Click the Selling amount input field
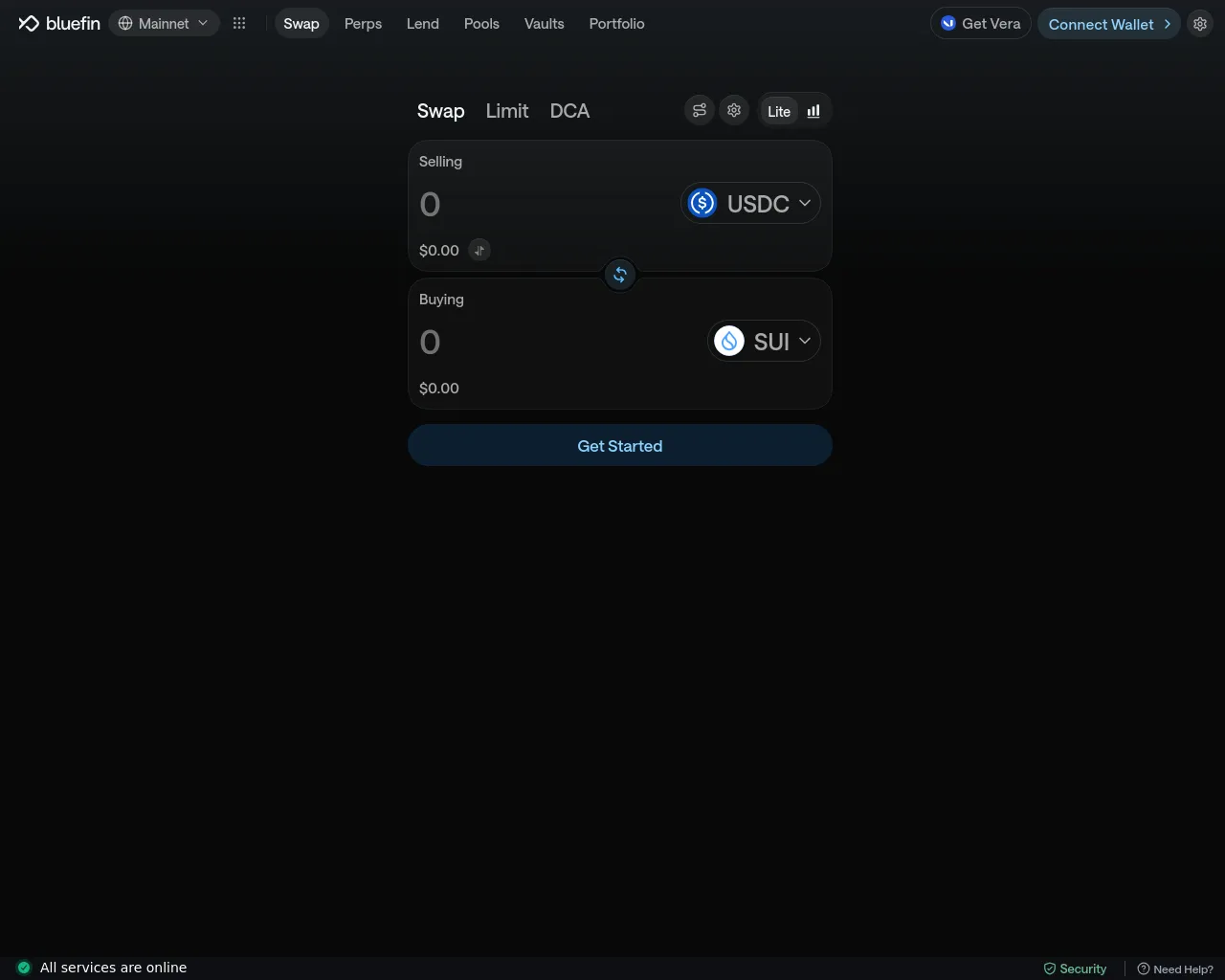 pyautogui.click(x=546, y=204)
